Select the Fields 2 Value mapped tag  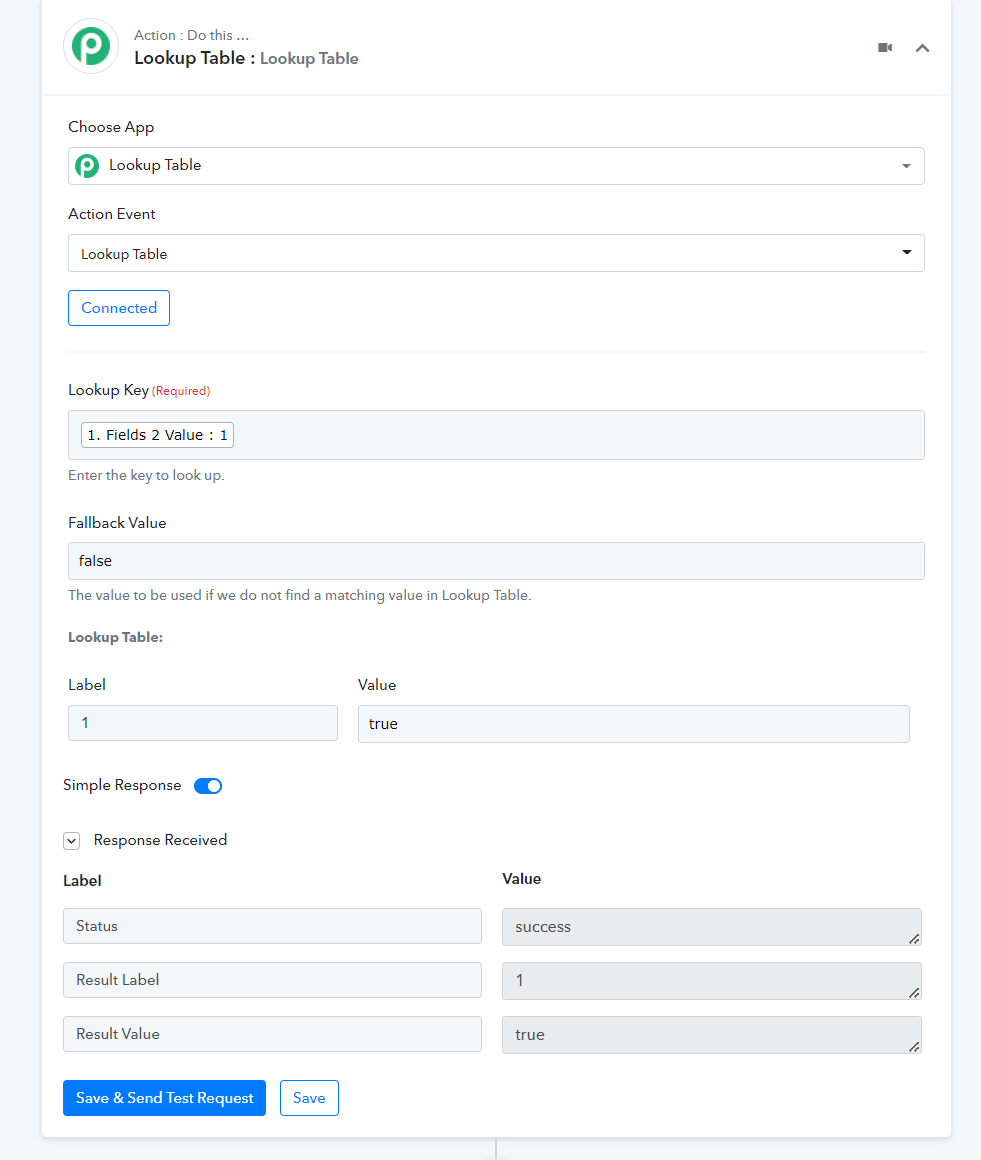tap(157, 435)
